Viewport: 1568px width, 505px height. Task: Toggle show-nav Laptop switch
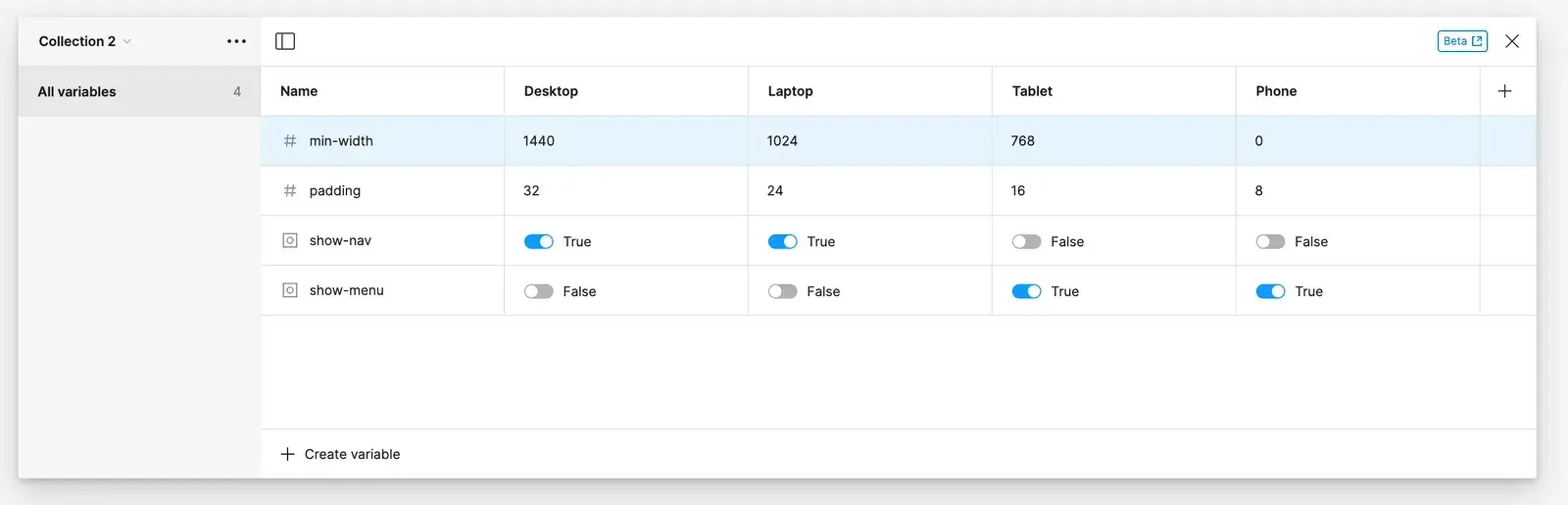pos(783,241)
